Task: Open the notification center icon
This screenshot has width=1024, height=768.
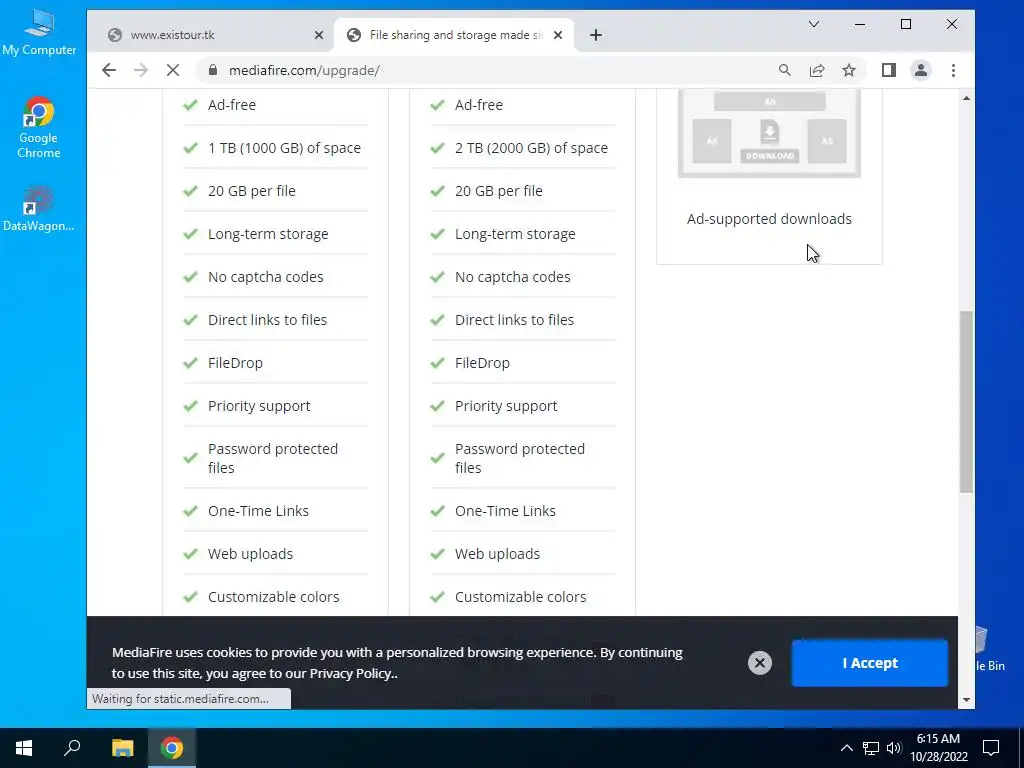Action: click(x=991, y=748)
